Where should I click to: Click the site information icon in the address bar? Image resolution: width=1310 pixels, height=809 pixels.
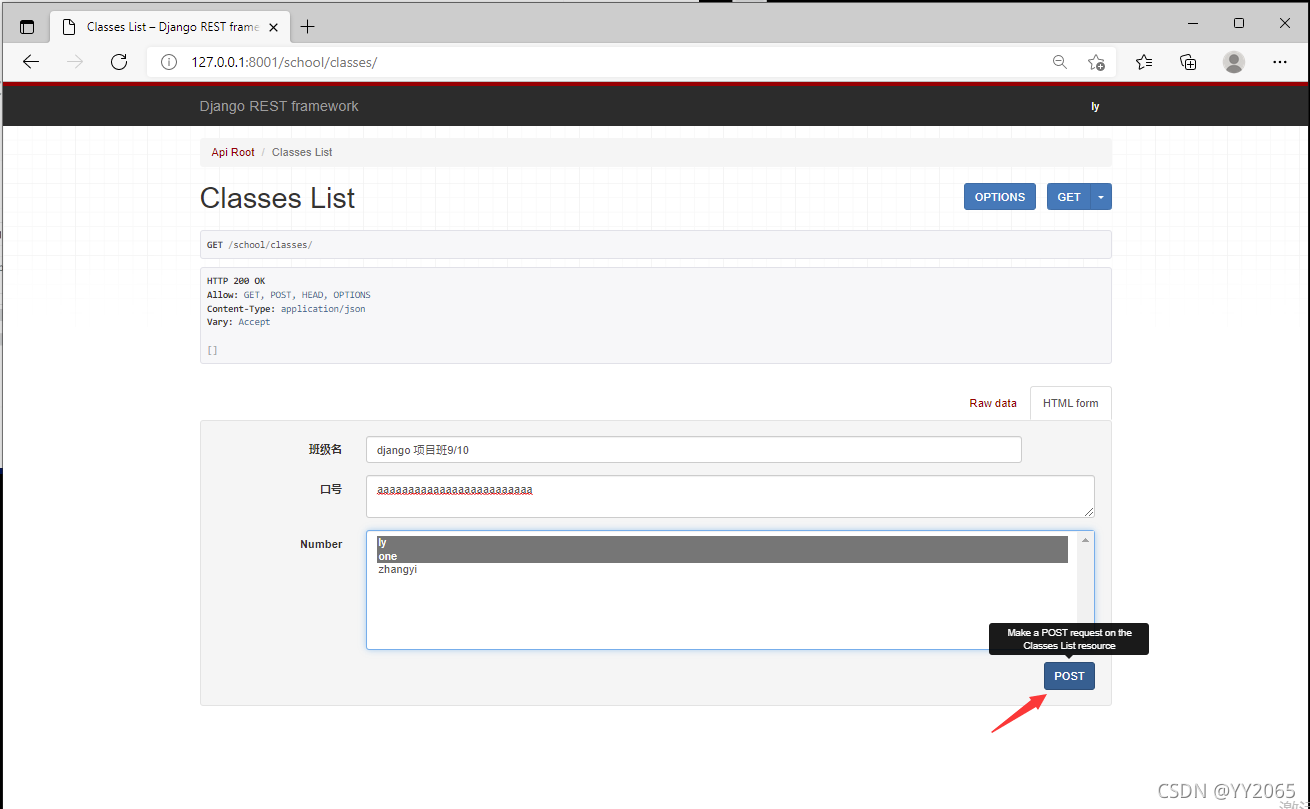170,62
